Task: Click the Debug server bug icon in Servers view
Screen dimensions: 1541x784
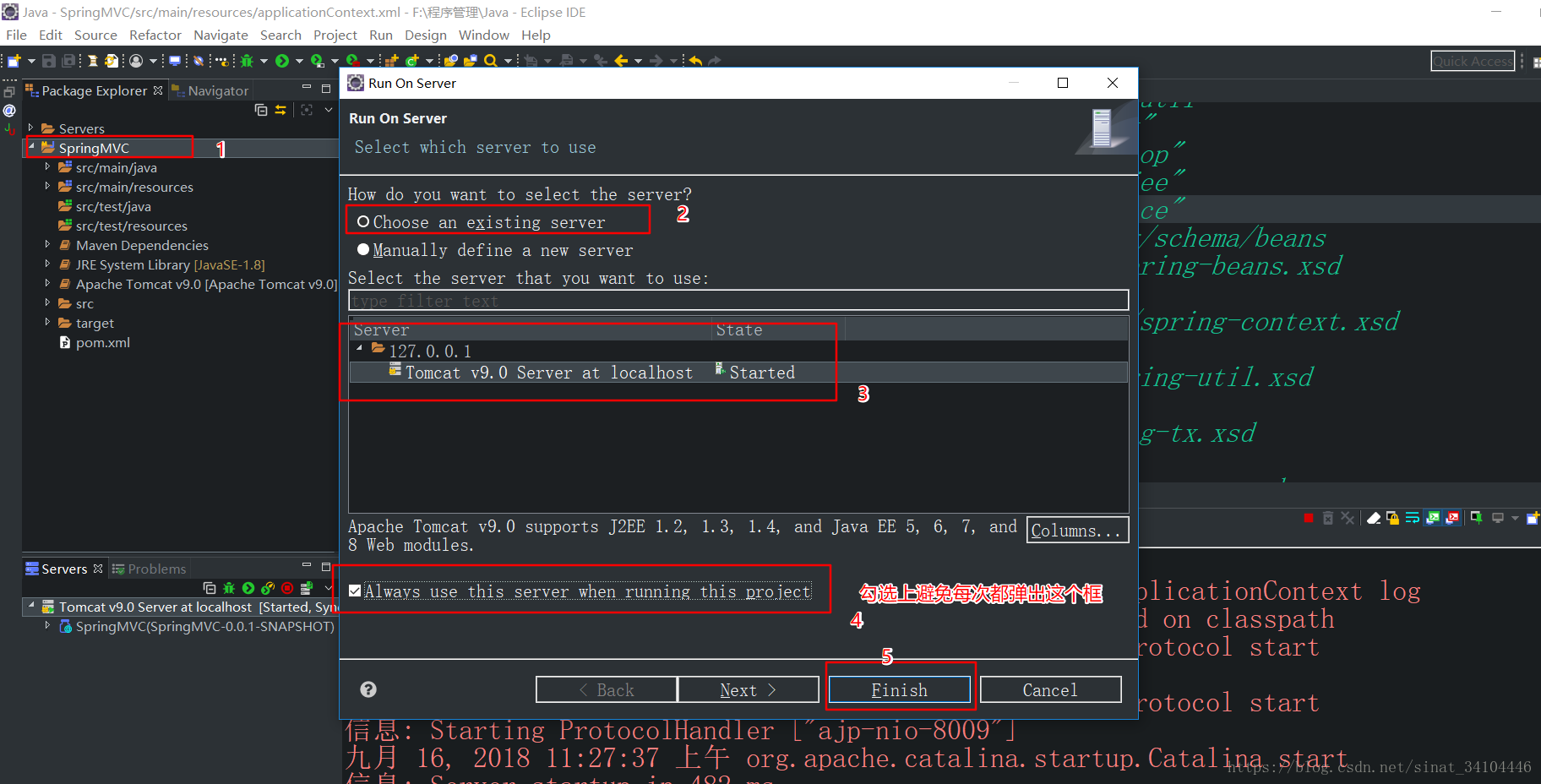Action: tap(228, 588)
